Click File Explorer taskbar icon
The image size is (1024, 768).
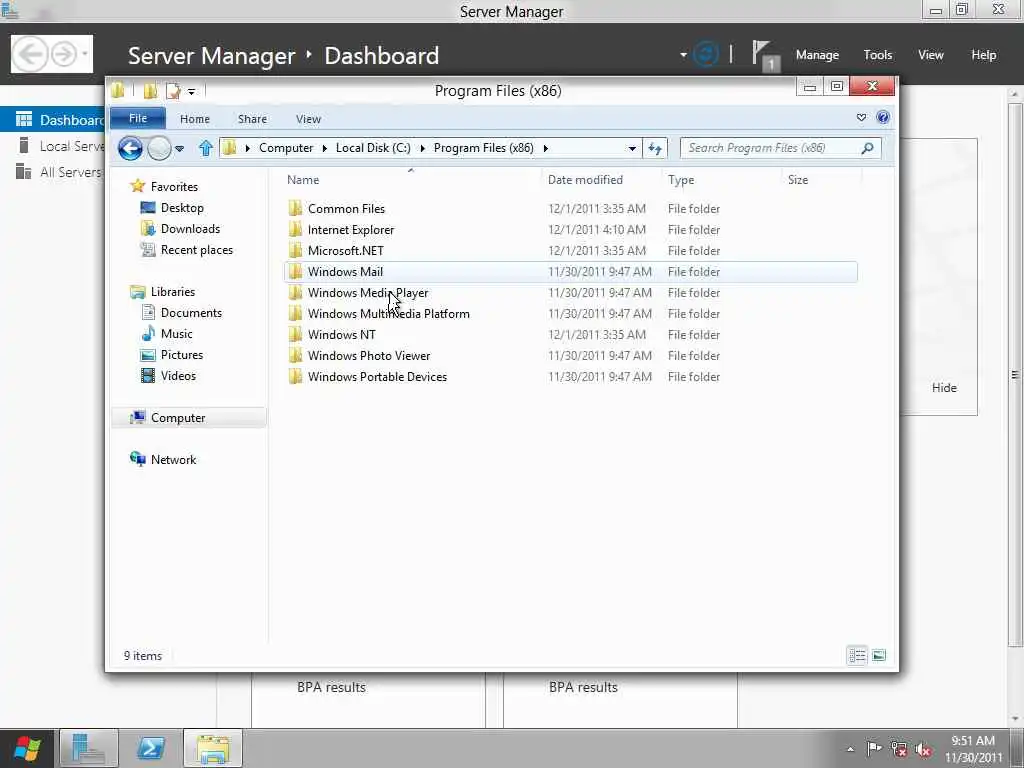pos(213,748)
